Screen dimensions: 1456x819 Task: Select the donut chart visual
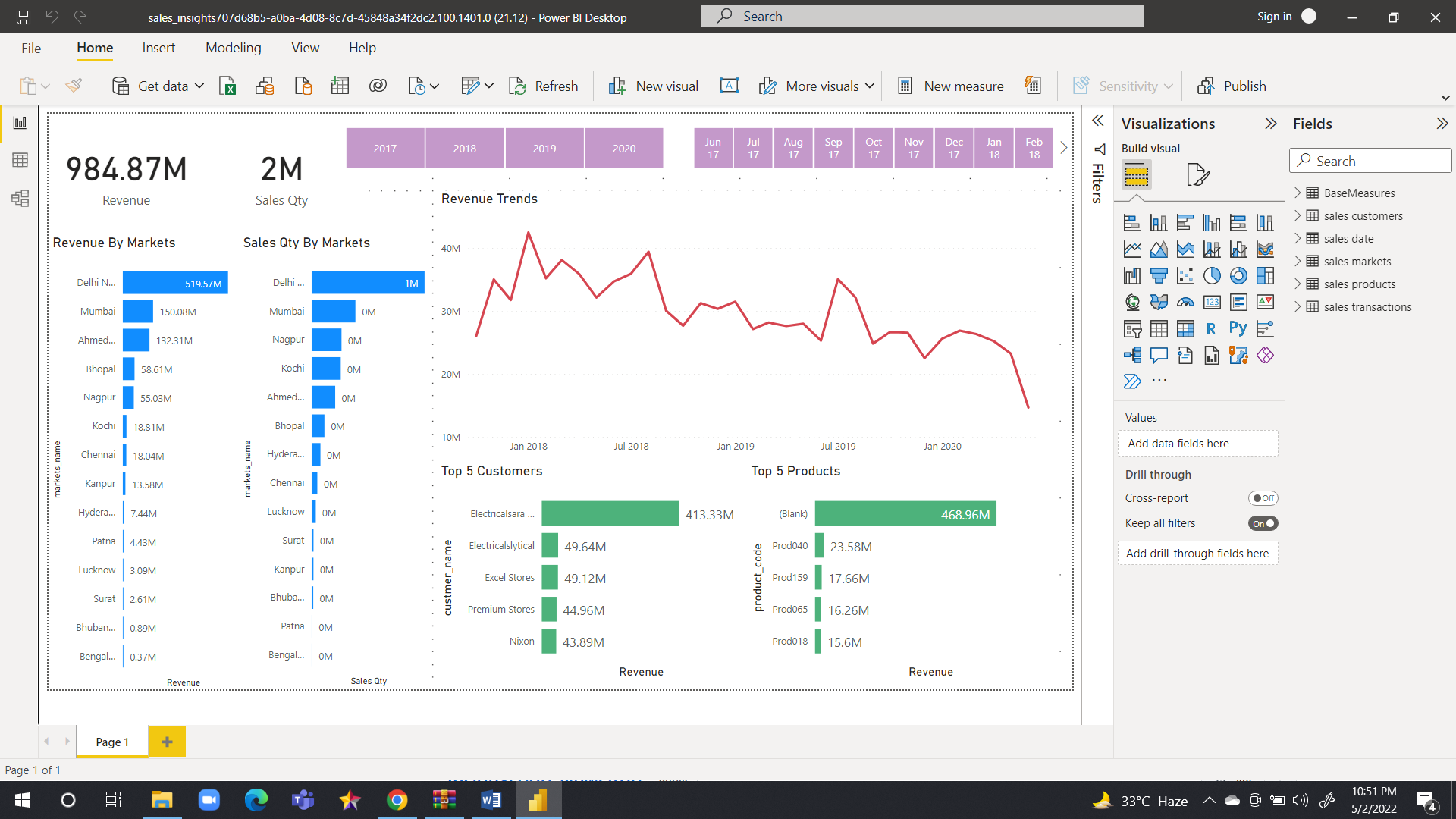pos(1238,276)
